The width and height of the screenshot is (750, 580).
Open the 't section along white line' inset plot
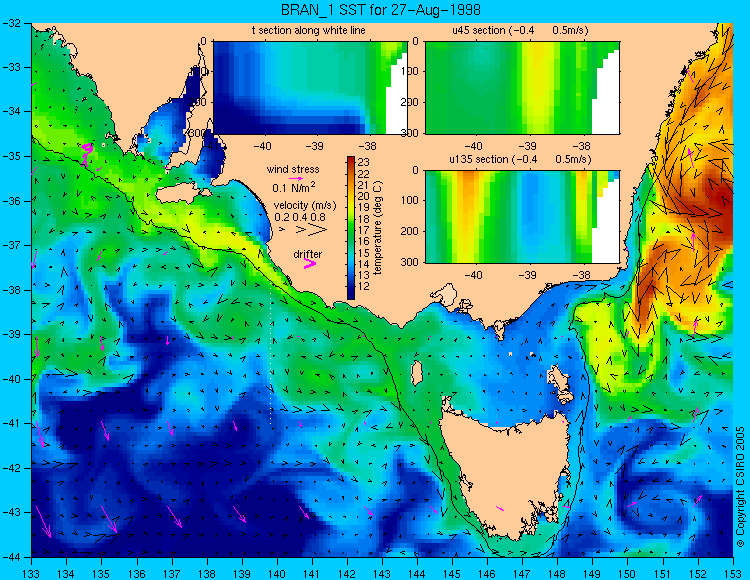(310, 88)
